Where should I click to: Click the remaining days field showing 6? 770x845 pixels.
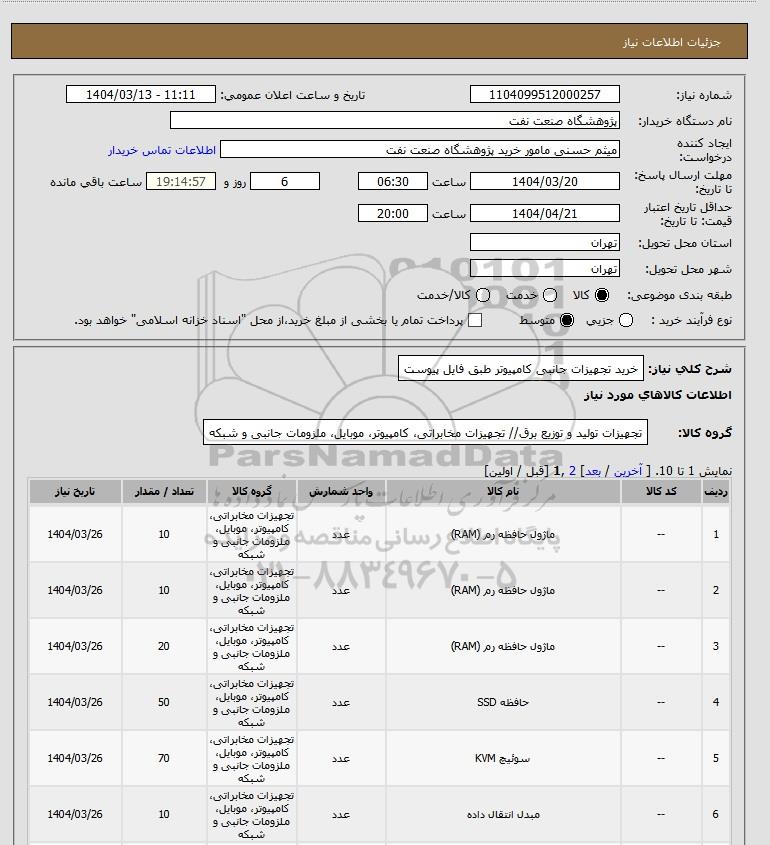(285, 182)
